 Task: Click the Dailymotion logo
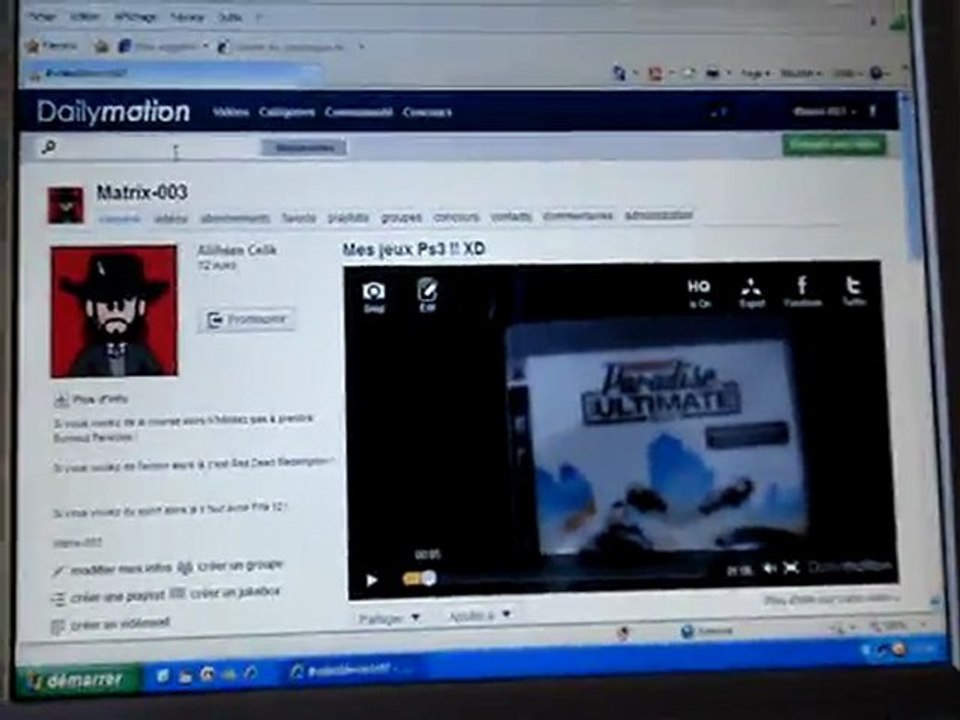[113, 112]
